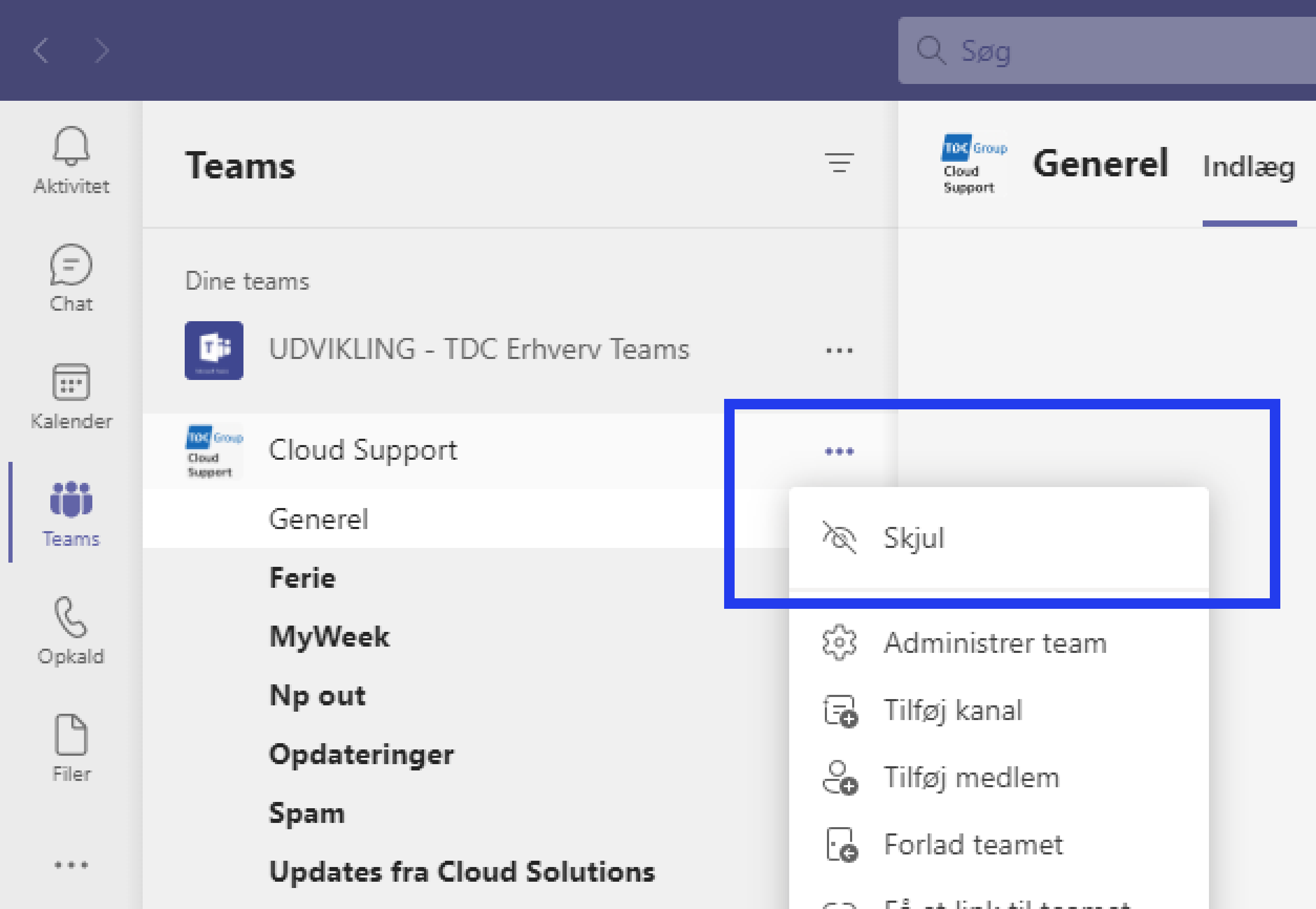Switch to the Indlæg tab
This screenshot has height=909, width=1316.
pyautogui.click(x=1248, y=167)
